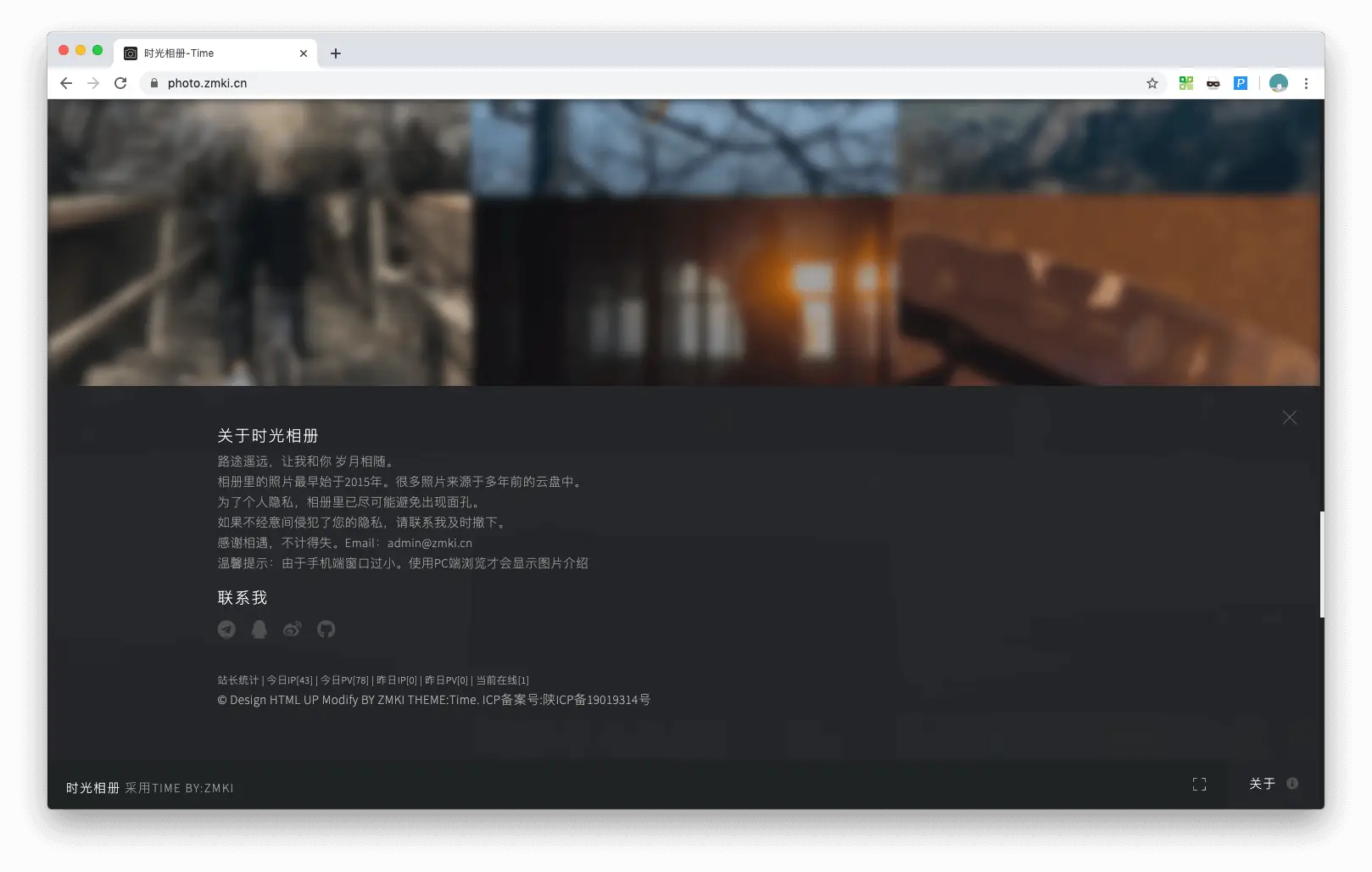Open a new browser tab
Image resolution: width=1372 pixels, height=872 pixels.
tap(336, 53)
